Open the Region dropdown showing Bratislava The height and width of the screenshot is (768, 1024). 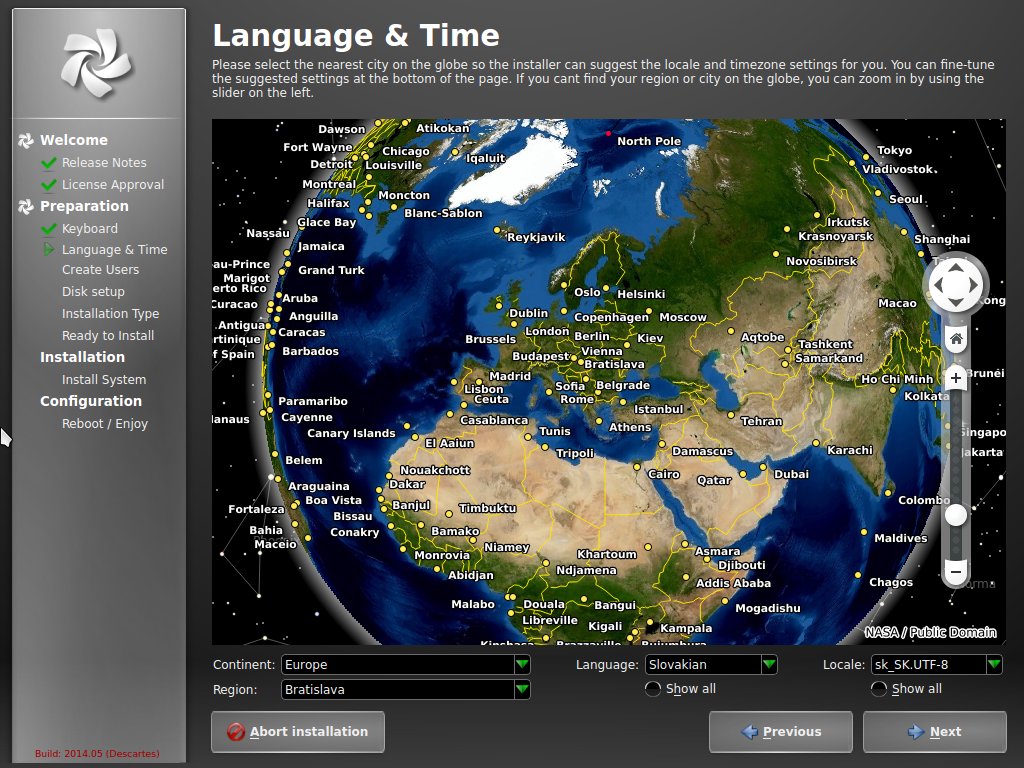click(406, 689)
